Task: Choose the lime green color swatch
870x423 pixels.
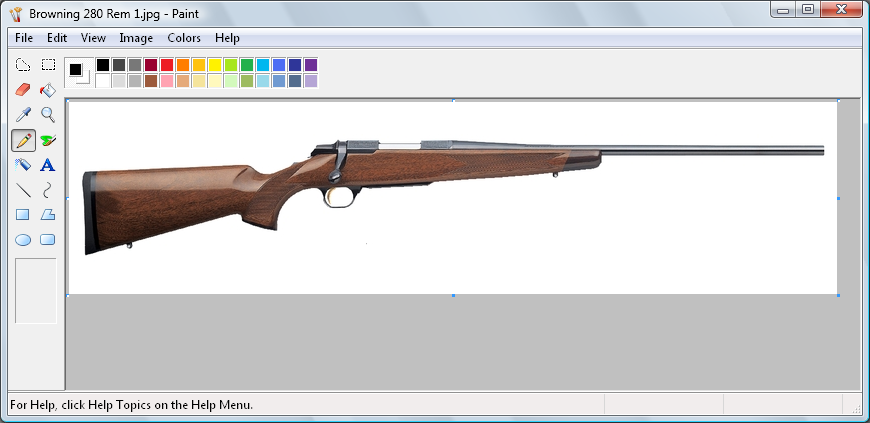Action: pos(231,65)
